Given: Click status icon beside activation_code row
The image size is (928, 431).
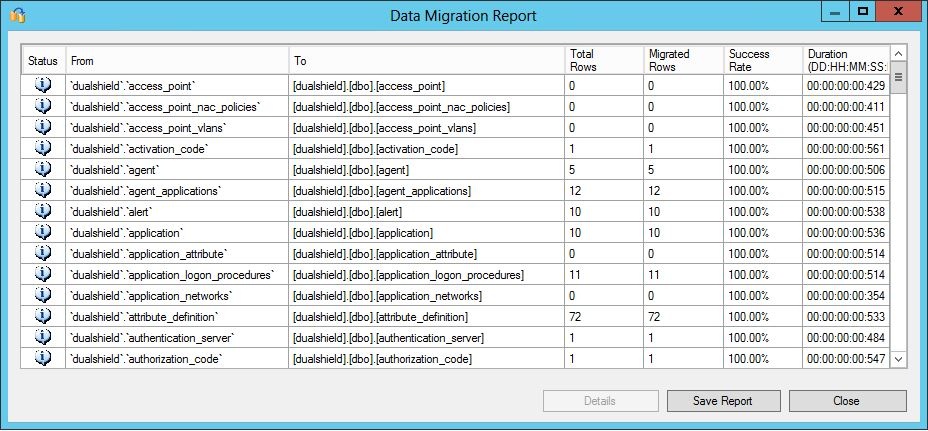Looking at the screenshot, I should [x=43, y=148].
